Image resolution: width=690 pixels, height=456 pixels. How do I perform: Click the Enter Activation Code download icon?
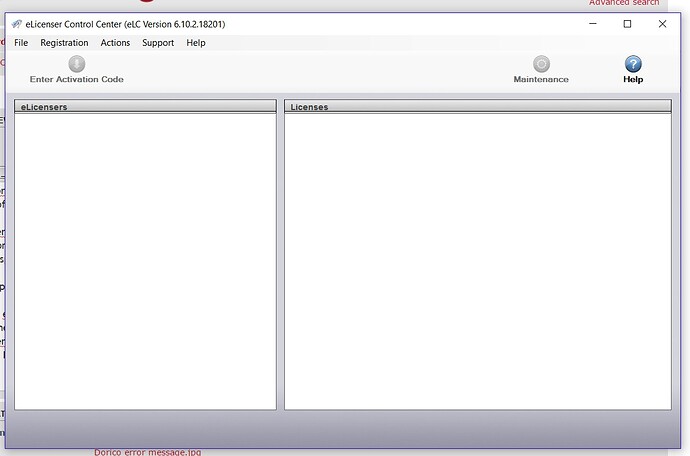tap(77, 64)
